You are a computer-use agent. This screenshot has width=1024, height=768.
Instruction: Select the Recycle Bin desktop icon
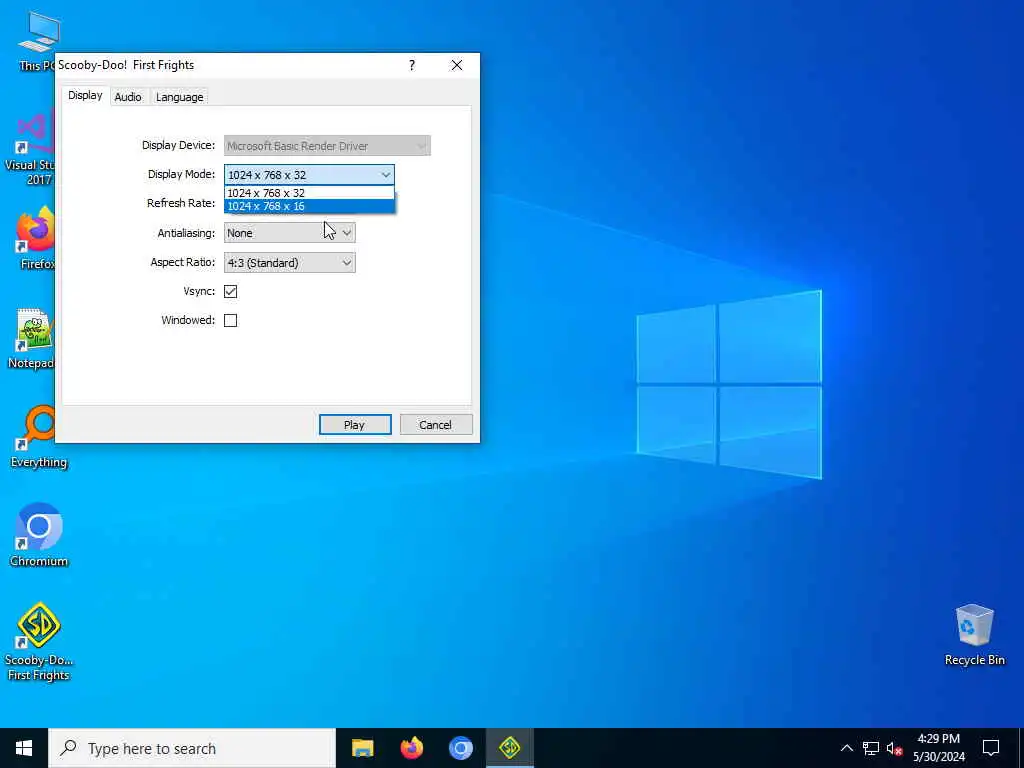point(974,635)
